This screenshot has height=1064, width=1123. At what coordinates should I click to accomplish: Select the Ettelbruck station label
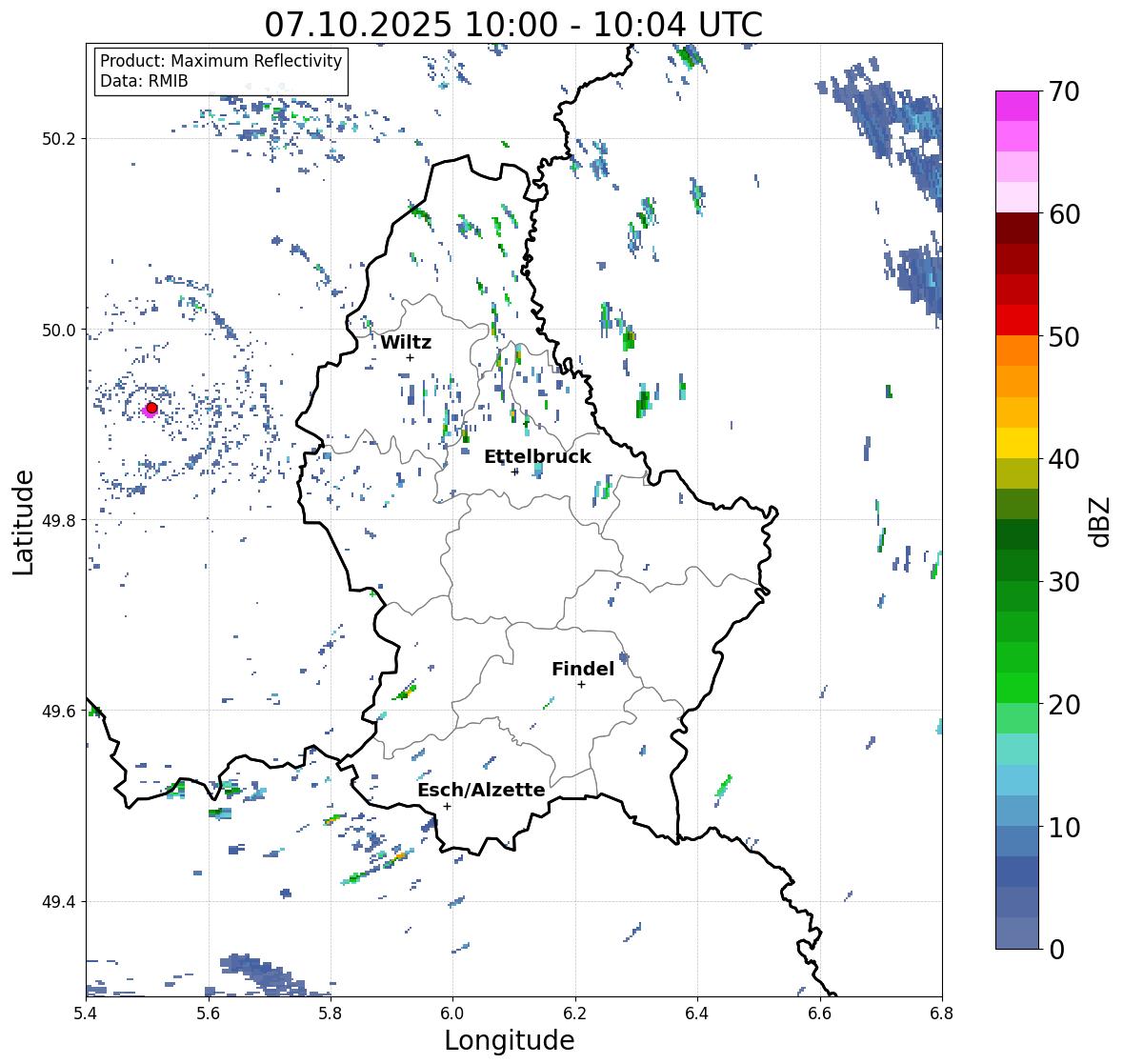coord(537,456)
